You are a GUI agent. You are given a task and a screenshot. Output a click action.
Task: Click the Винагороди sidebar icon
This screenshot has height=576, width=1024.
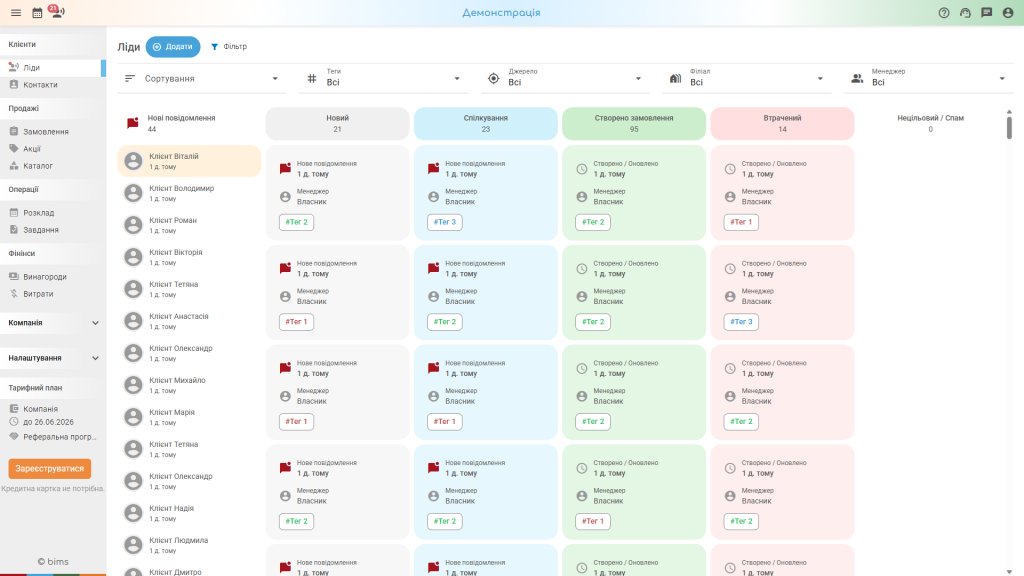[x=14, y=276]
